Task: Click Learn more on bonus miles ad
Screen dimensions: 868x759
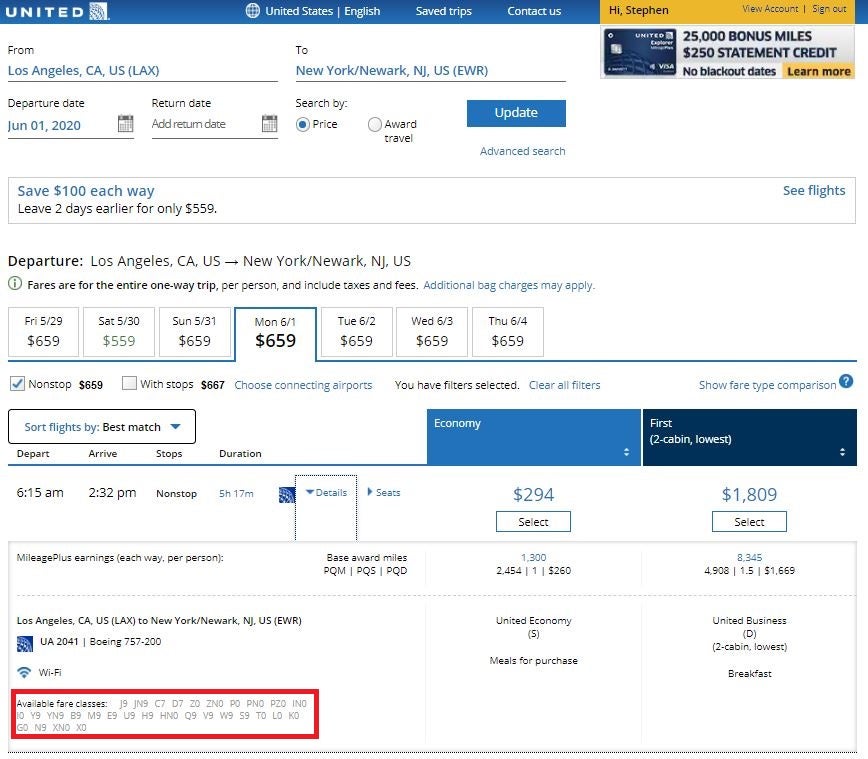Action: click(818, 71)
